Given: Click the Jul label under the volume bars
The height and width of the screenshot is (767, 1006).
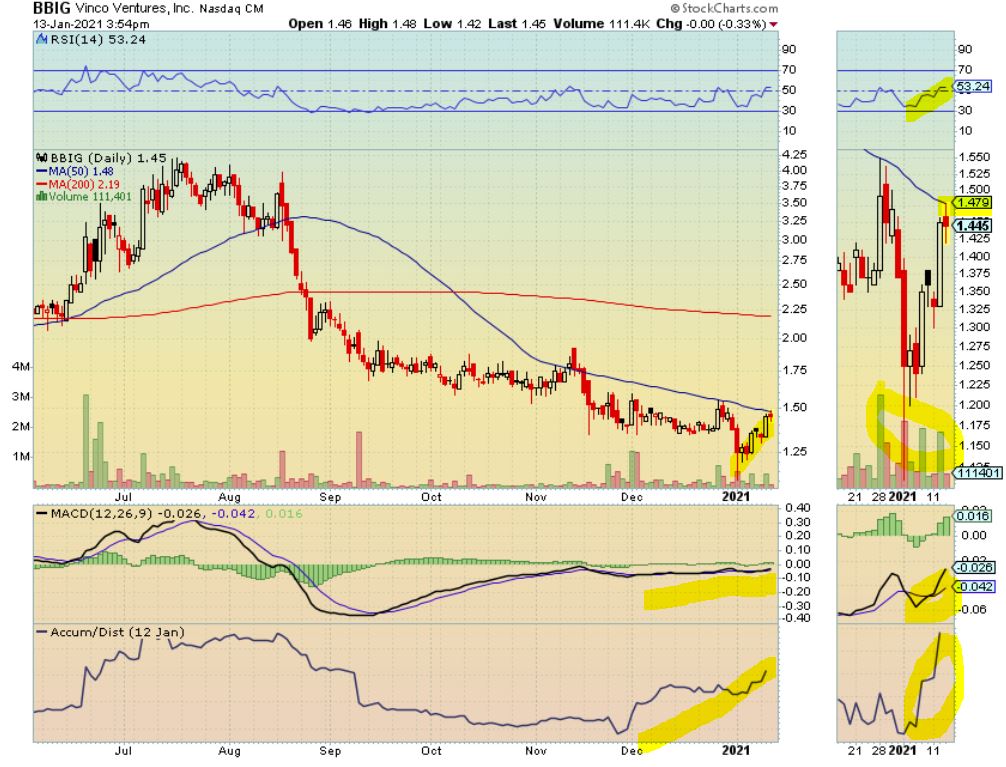Looking at the screenshot, I should click(x=123, y=497).
